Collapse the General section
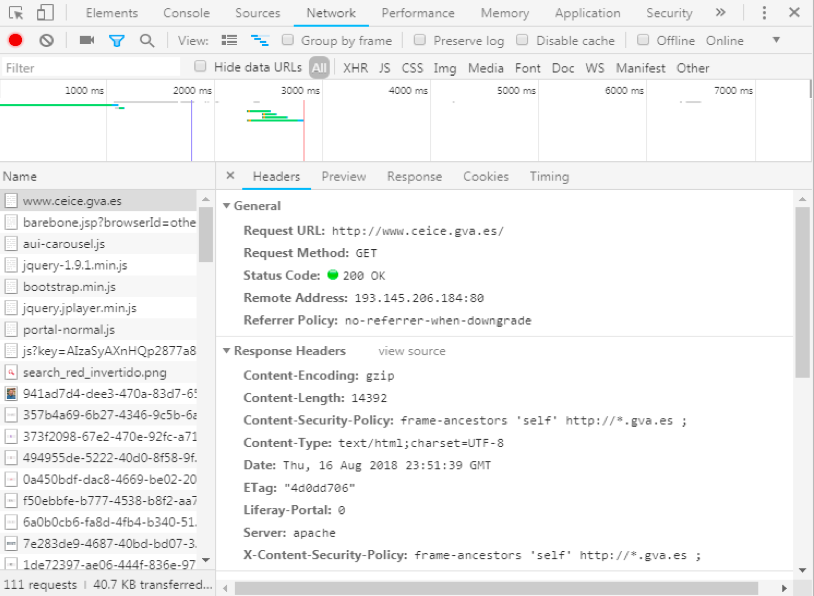814x596 pixels. coord(226,206)
